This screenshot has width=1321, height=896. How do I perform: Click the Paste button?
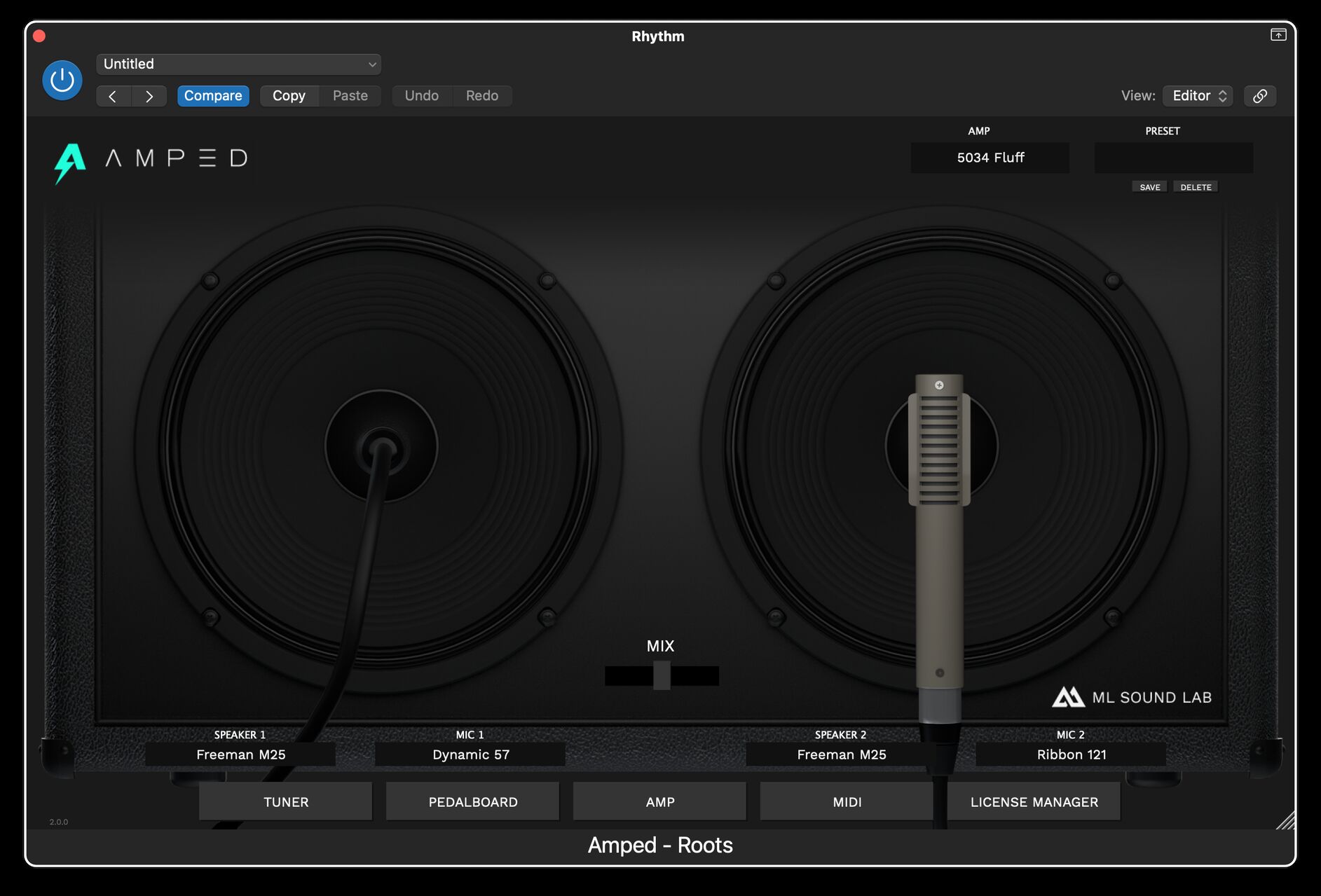(x=350, y=96)
